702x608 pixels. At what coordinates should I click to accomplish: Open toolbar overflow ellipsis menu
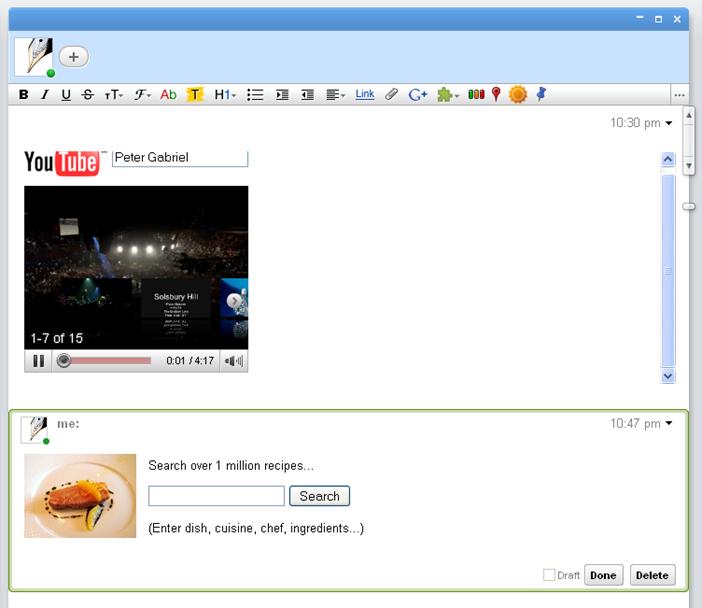(679, 95)
